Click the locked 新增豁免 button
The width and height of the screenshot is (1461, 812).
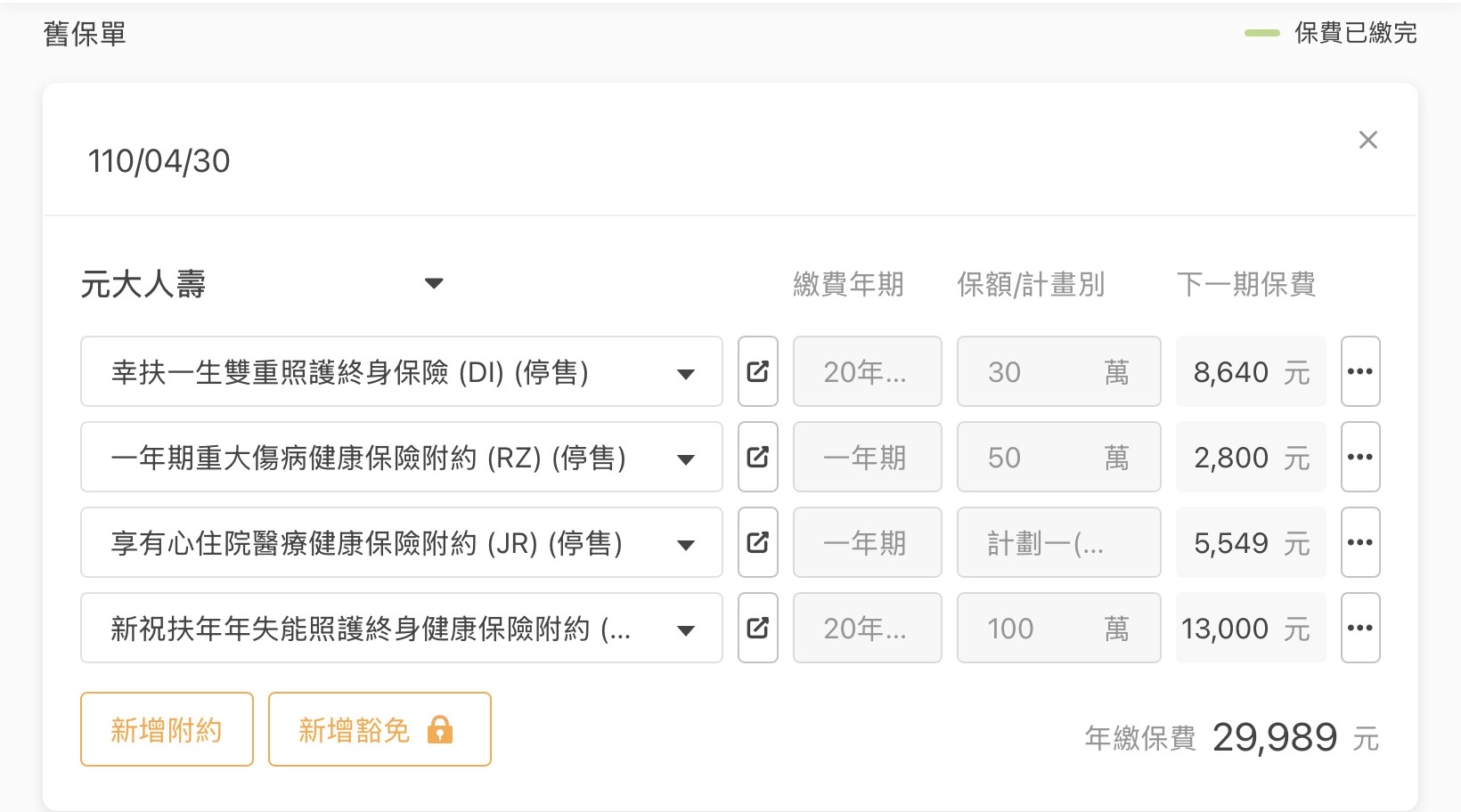coord(379,729)
